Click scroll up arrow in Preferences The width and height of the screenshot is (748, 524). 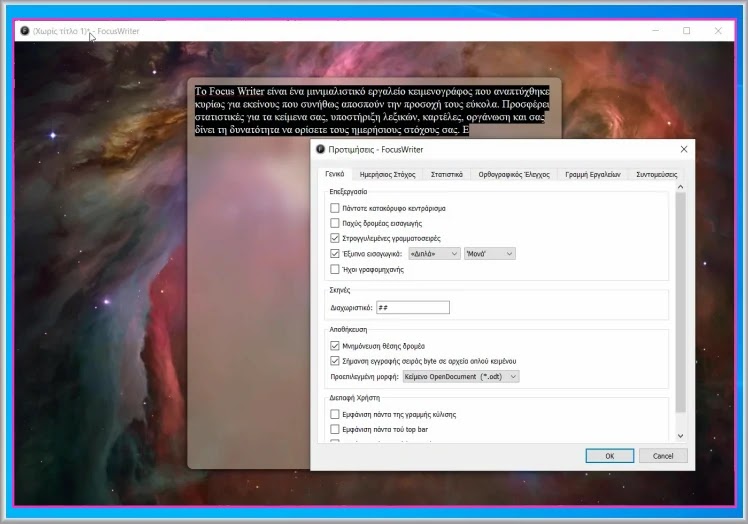[x=681, y=187]
